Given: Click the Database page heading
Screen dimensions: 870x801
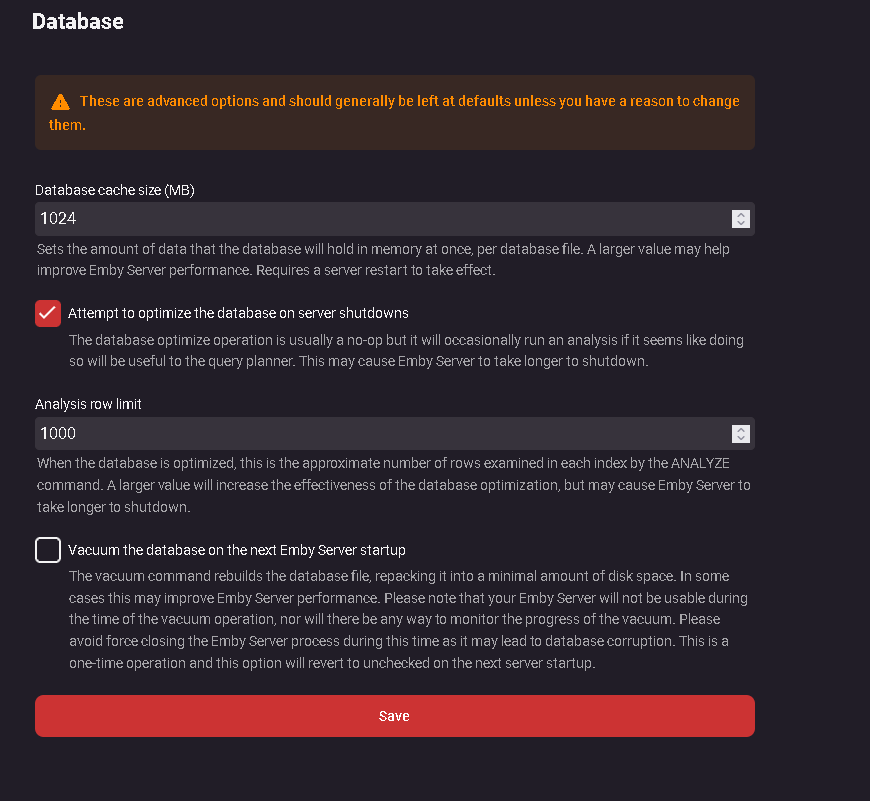Looking at the screenshot, I should coord(78,21).
